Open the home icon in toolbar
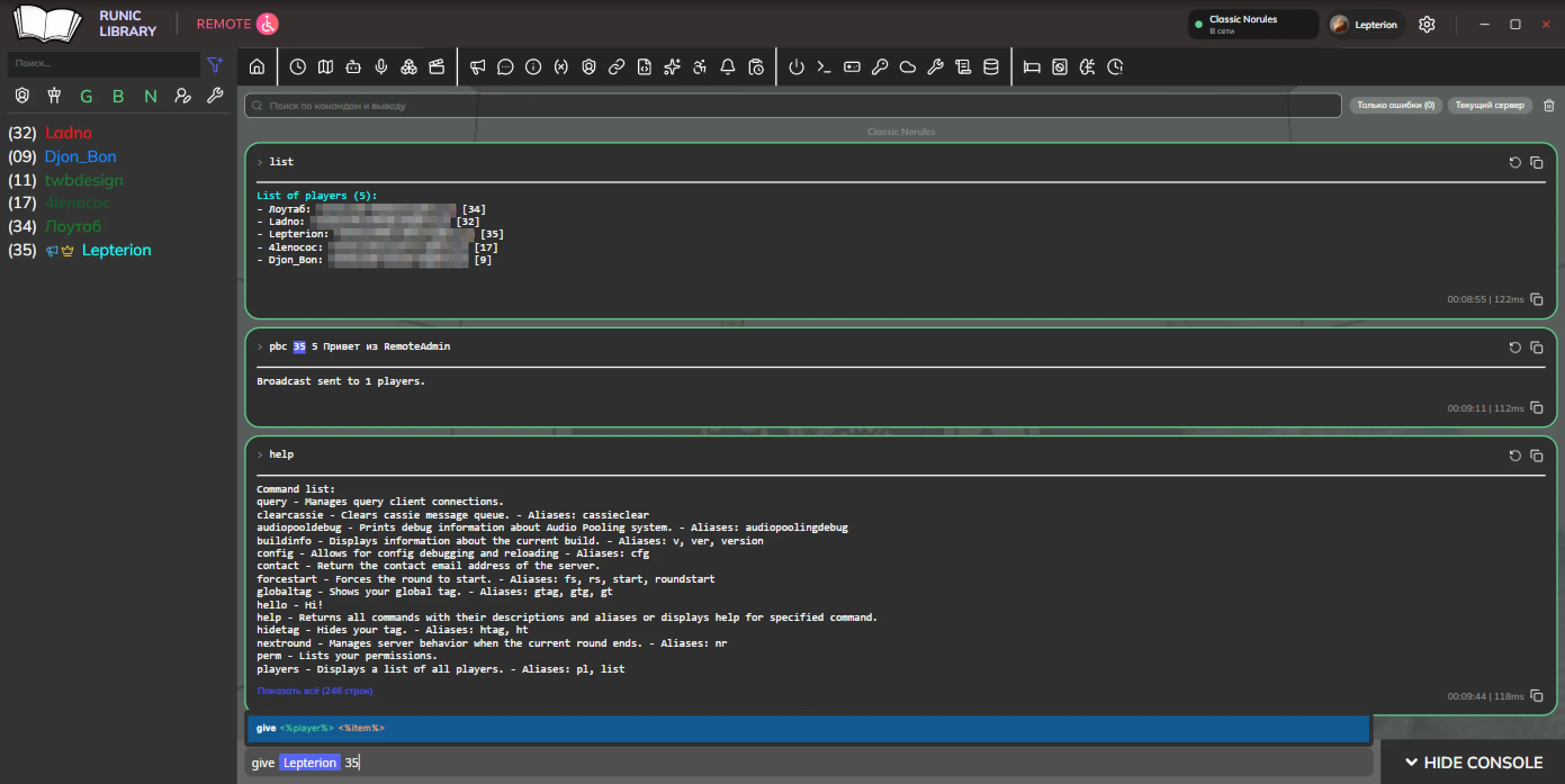 pyautogui.click(x=257, y=67)
